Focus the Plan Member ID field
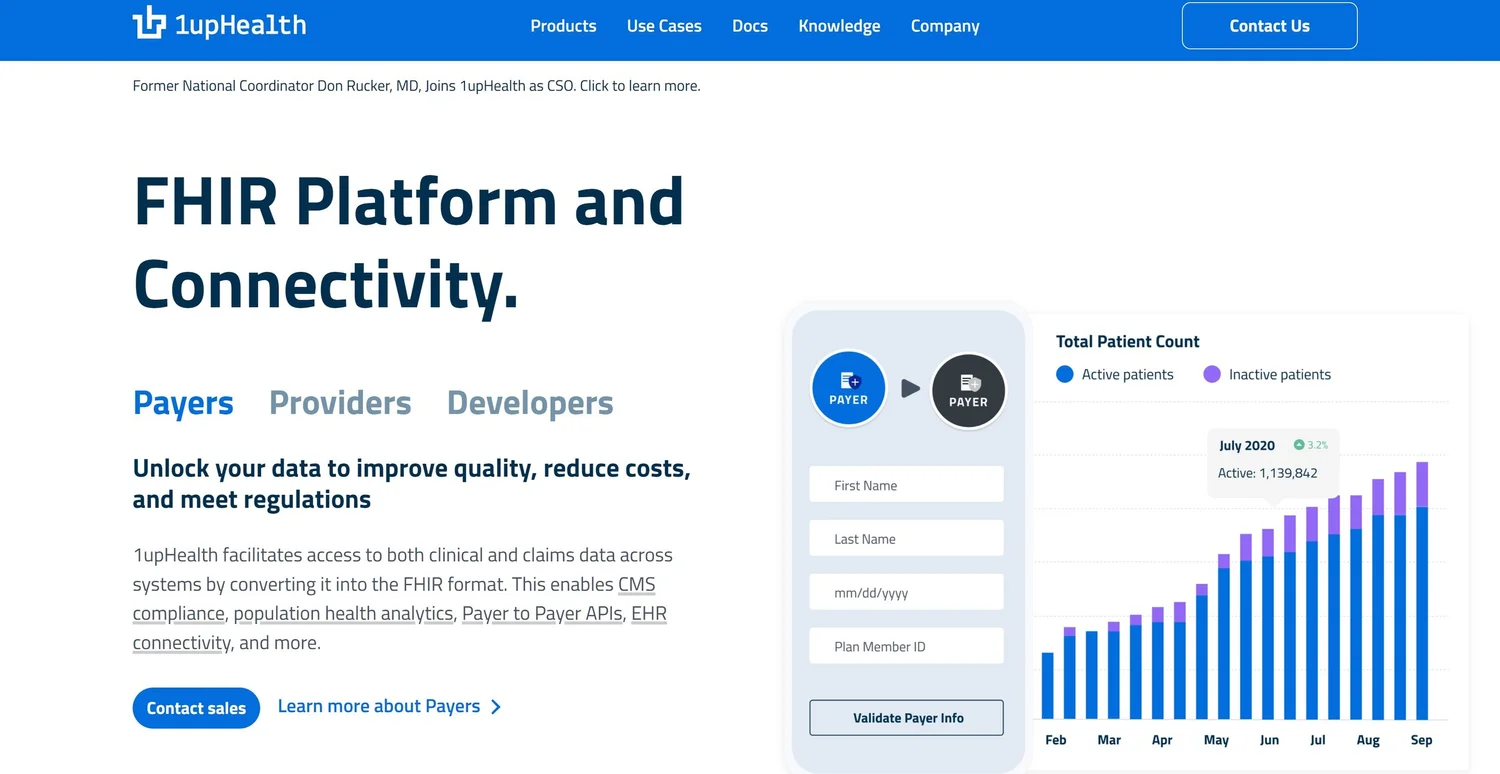Screen dimensions: 1500x774 pos(906,647)
